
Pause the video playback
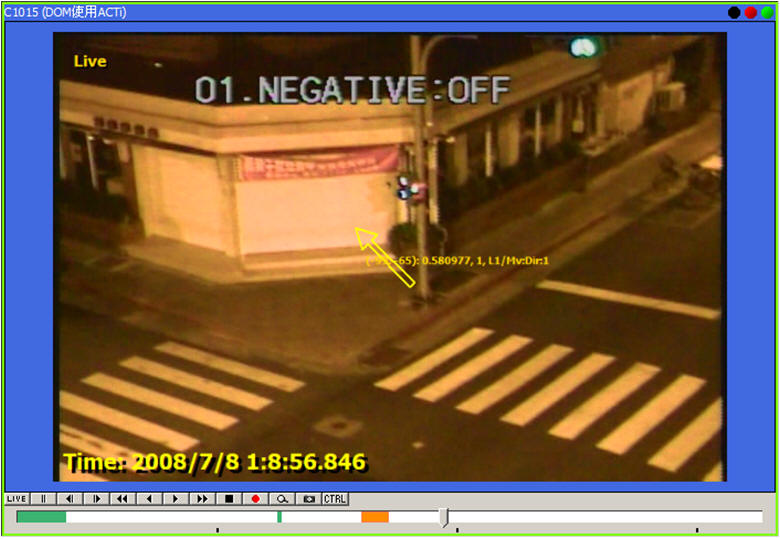pyautogui.click(x=43, y=498)
